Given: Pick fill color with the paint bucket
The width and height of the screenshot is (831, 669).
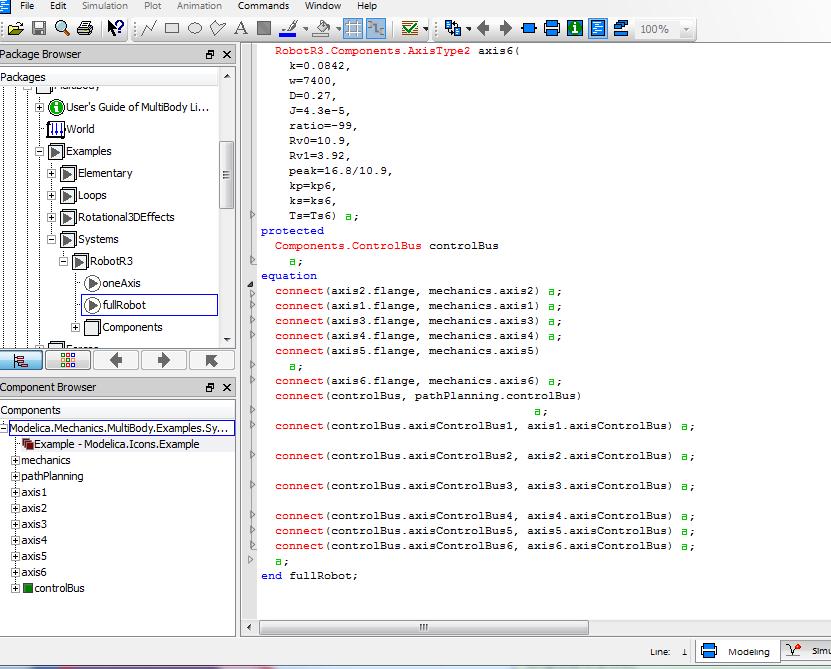Looking at the screenshot, I should (x=321, y=28).
